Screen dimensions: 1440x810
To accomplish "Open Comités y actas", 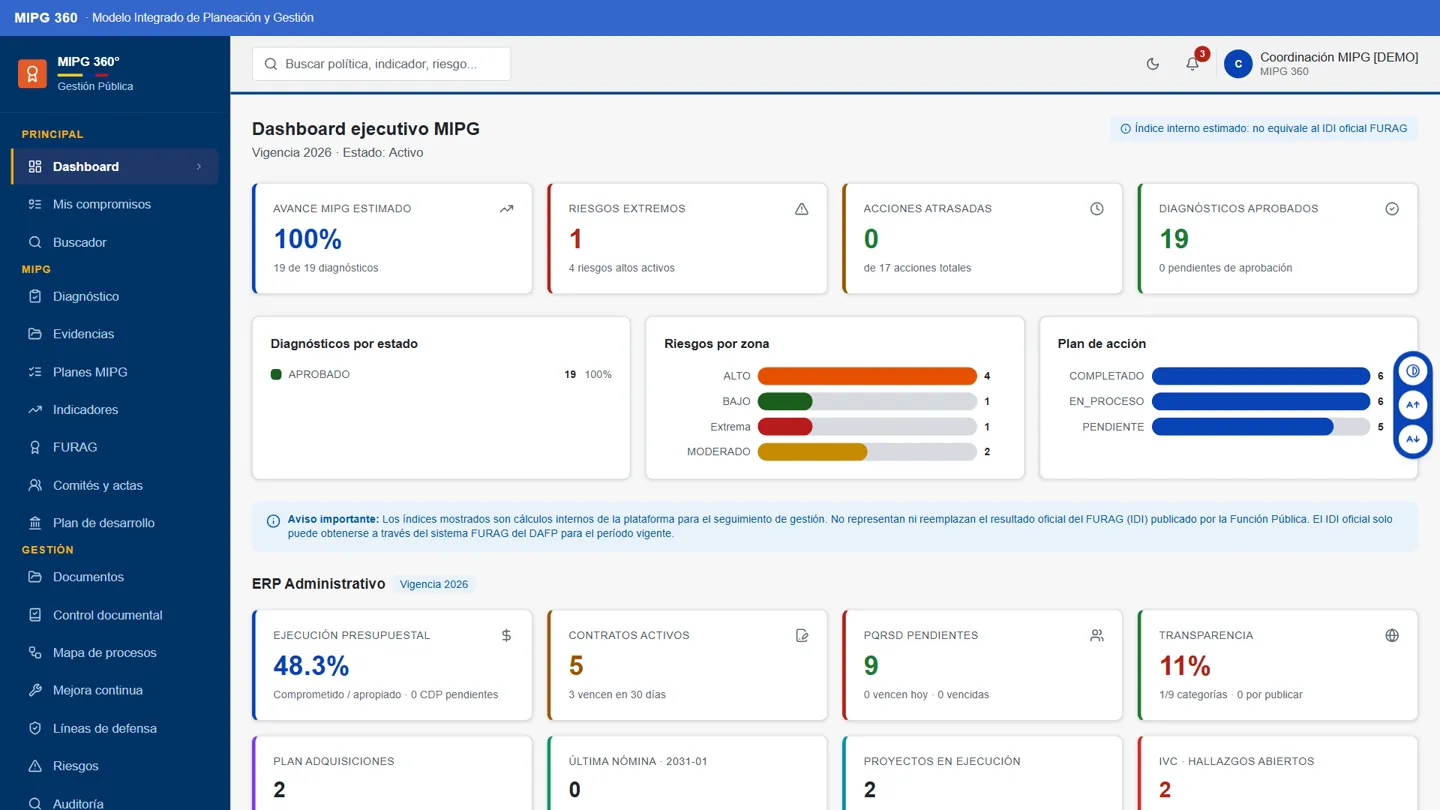I will click(115, 485).
